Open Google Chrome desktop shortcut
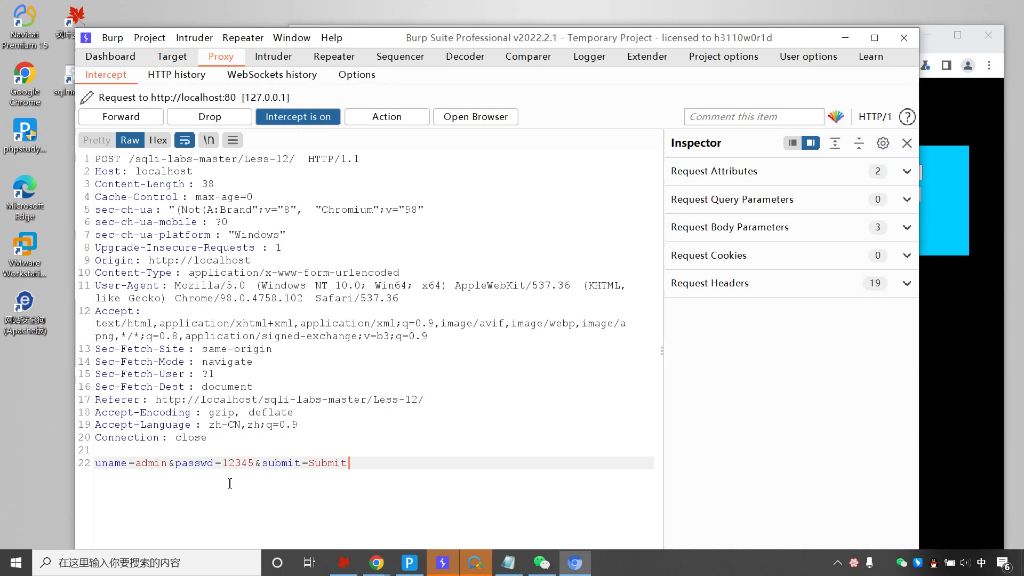Viewport: 1024px width, 576px height. pyautogui.click(x=25, y=84)
